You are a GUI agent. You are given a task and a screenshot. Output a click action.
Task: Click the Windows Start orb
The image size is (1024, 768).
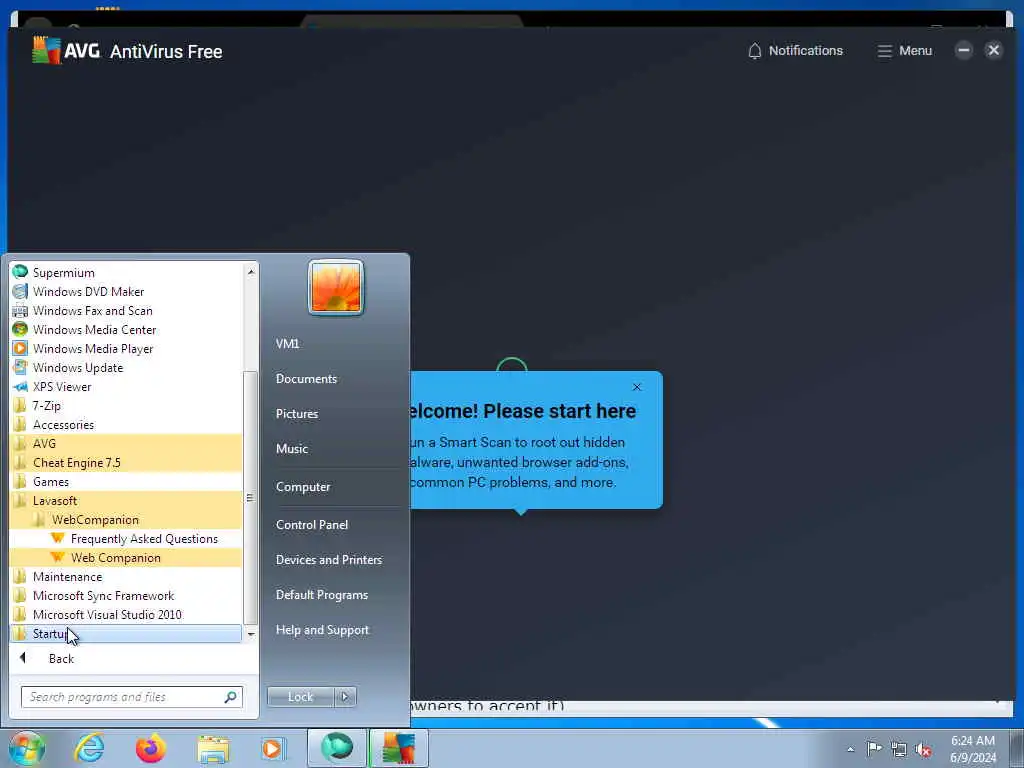tap(26, 748)
